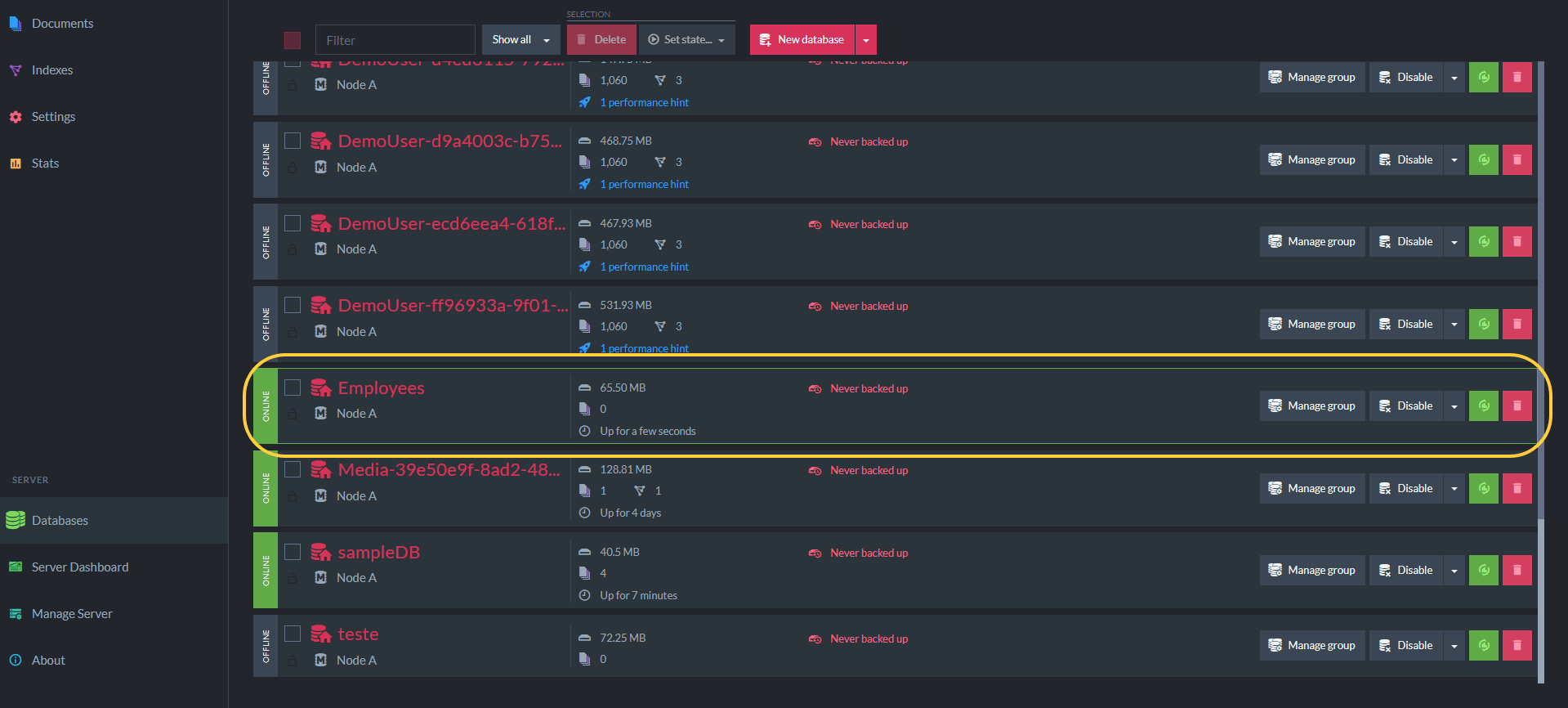The height and width of the screenshot is (708, 1568).
Task: Click the green refresh icon in teste row
Action: coord(1483,646)
